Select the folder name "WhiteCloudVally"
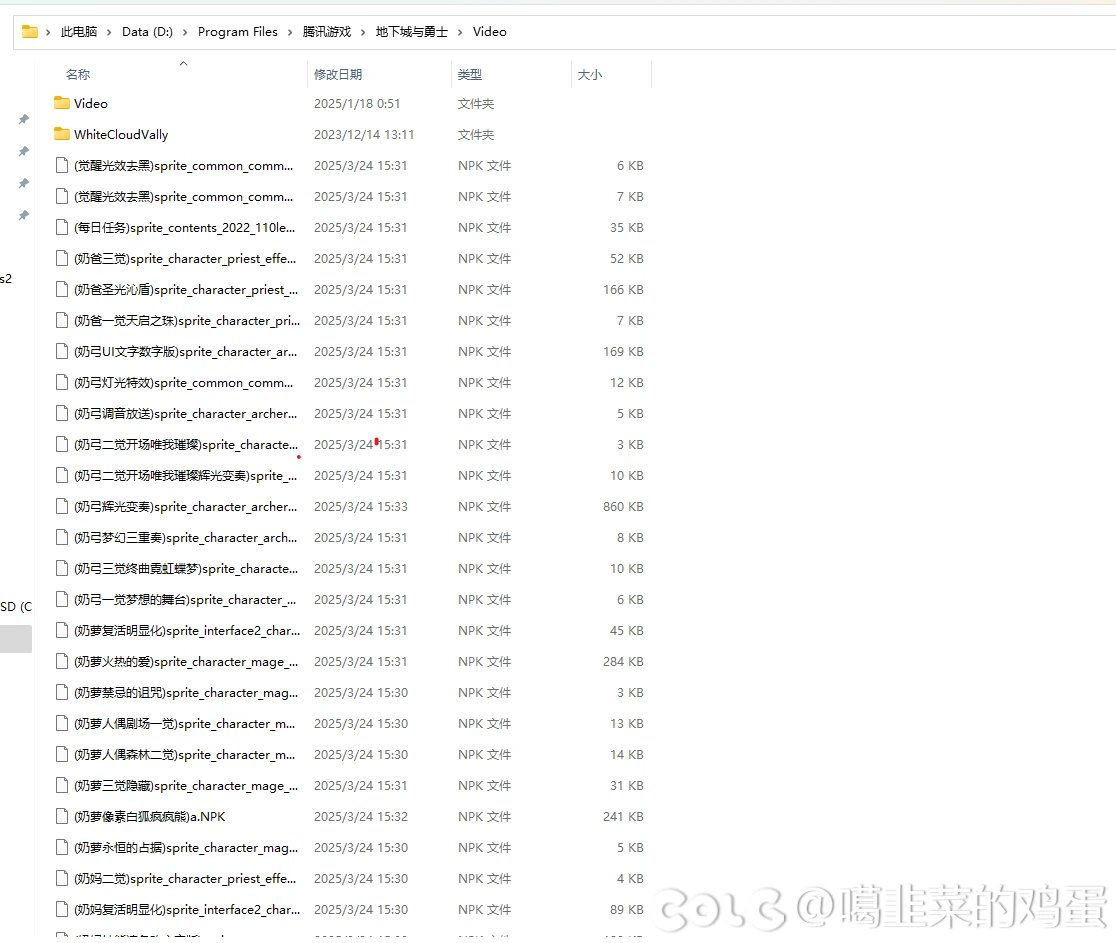Screen dimensions: 1116x943 (x=121, y=135)
